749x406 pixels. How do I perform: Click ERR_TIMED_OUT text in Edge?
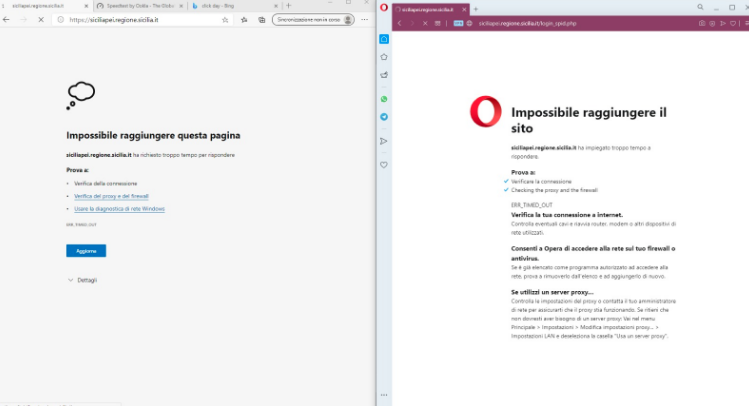coord(81,224)
